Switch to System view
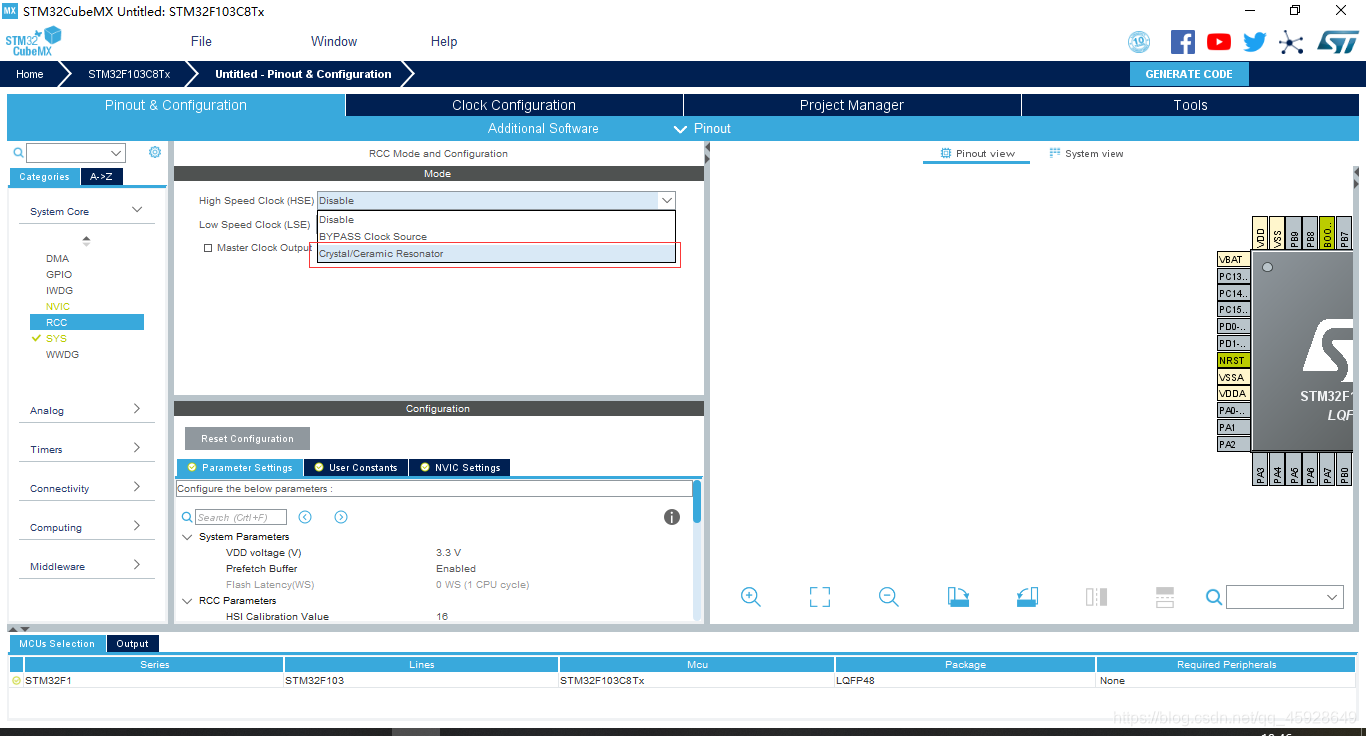 click(x=1086, y=153)
